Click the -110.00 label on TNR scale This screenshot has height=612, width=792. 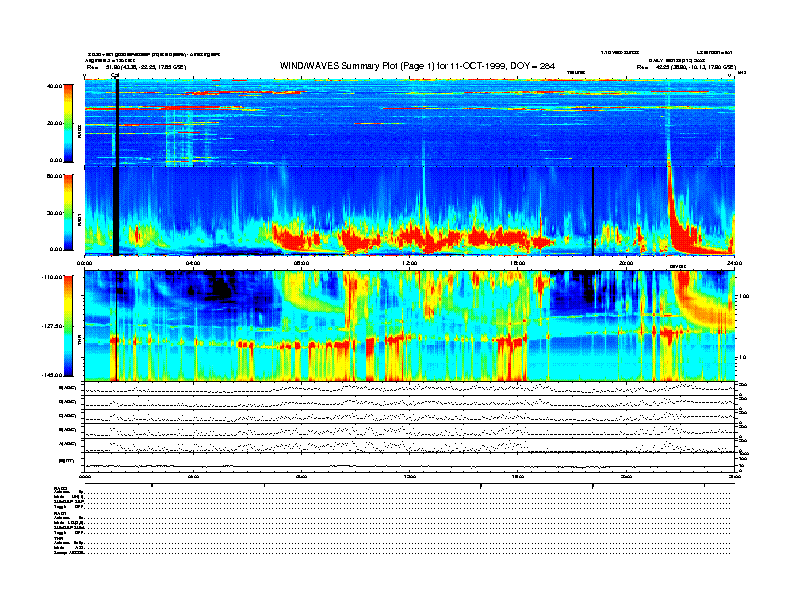click(x=53, y=277)
